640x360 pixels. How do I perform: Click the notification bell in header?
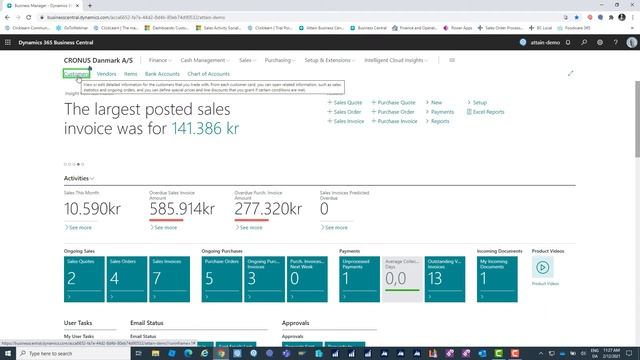click(x=568, y=42)
